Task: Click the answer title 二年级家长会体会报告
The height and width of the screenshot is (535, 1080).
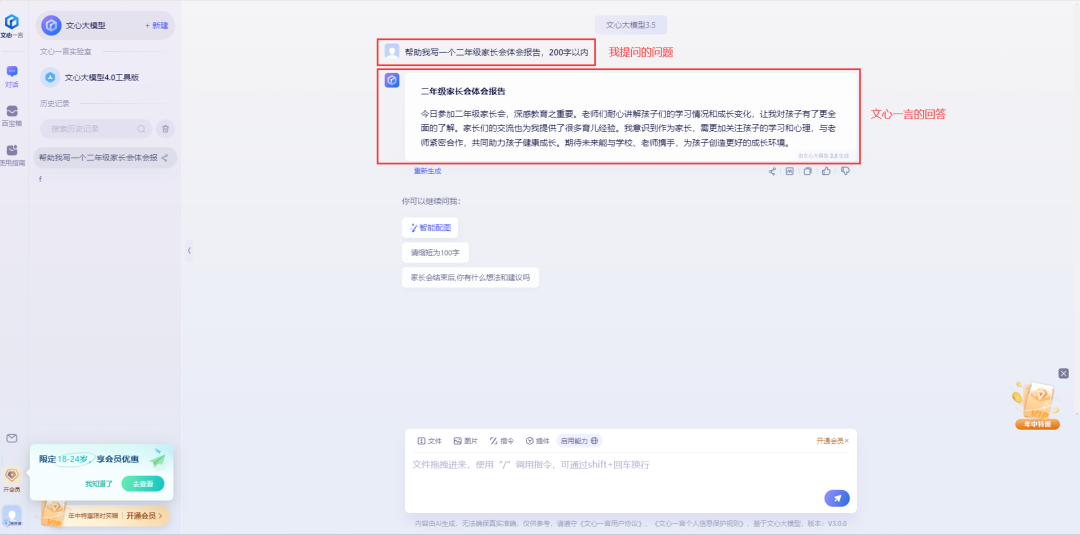Action: [x=463, y=92]
